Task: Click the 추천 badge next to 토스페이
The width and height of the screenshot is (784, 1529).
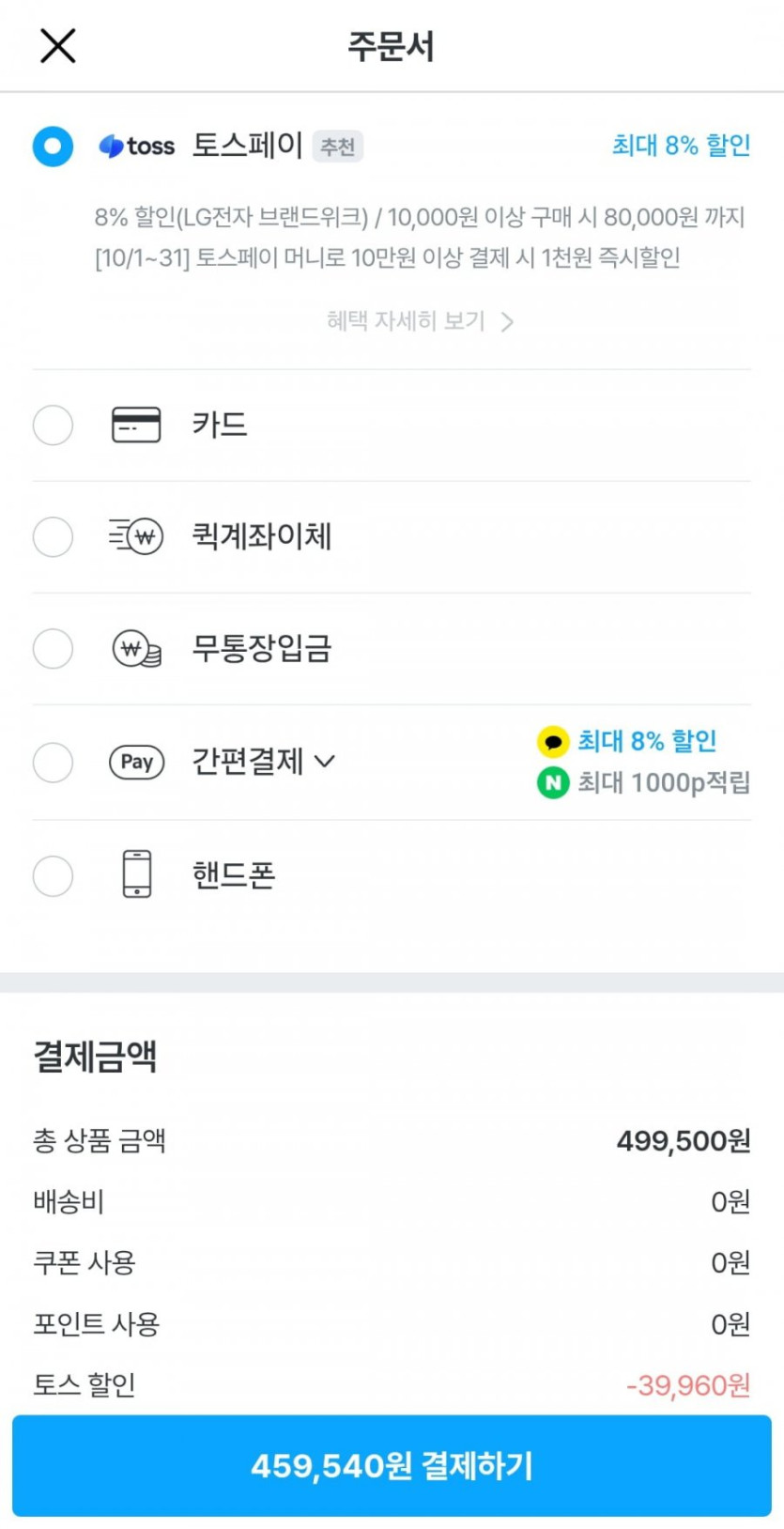Action: [x=337, y=147]
